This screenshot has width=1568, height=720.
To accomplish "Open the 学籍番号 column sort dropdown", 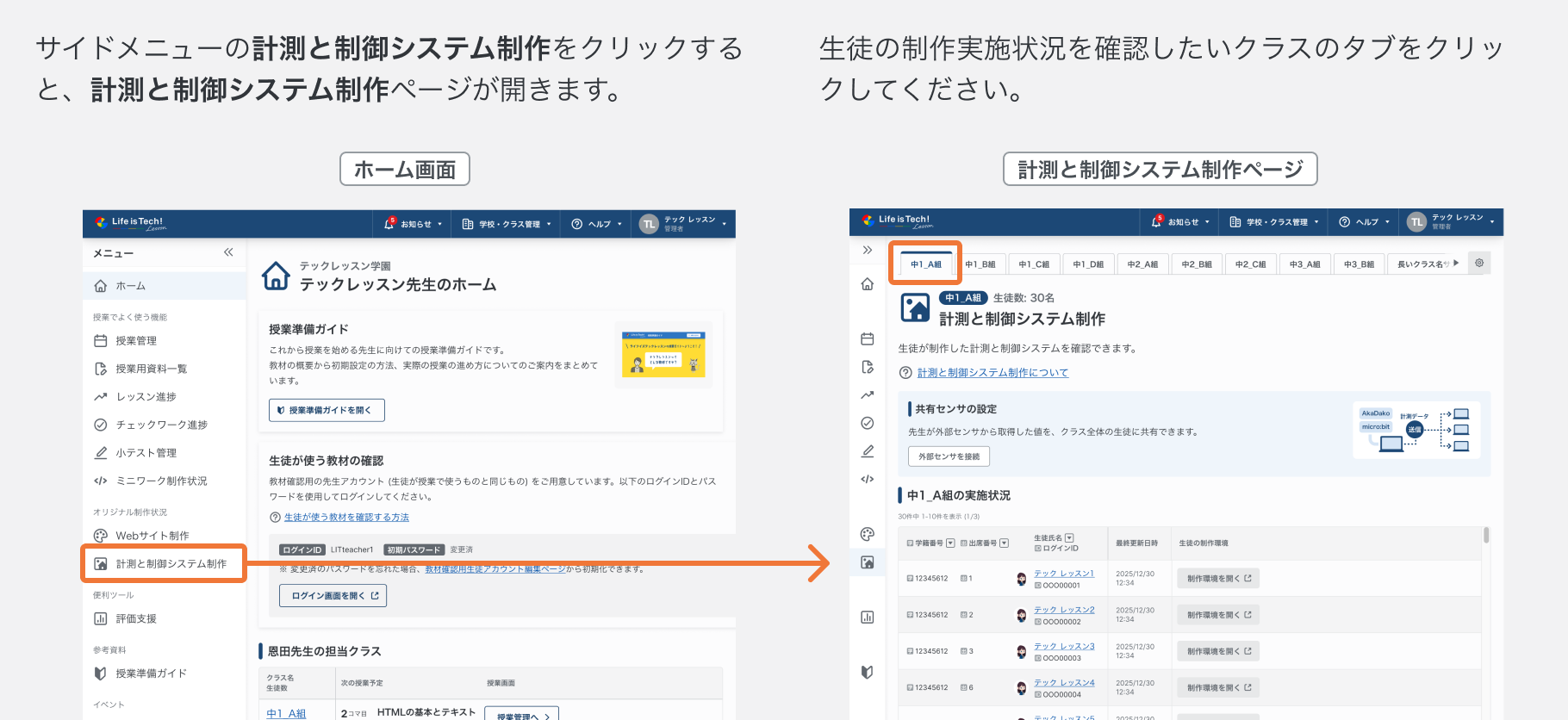I will pyautogui.click(x=950, y=543).
